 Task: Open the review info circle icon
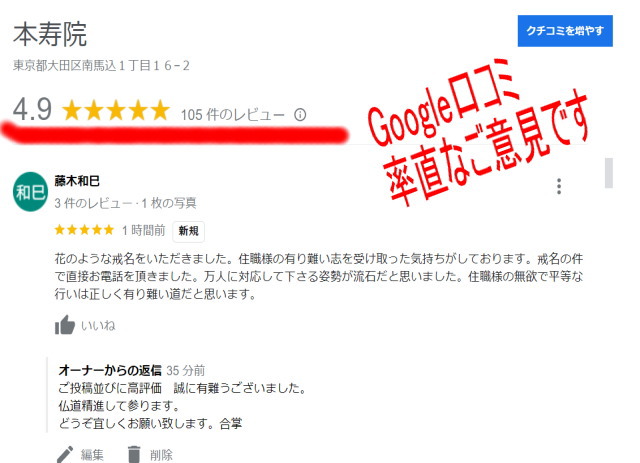(300, 115)
